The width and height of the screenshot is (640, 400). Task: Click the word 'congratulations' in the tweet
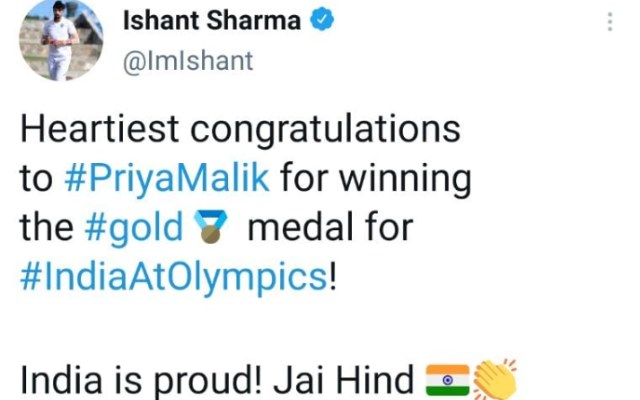tap(325, 130)
